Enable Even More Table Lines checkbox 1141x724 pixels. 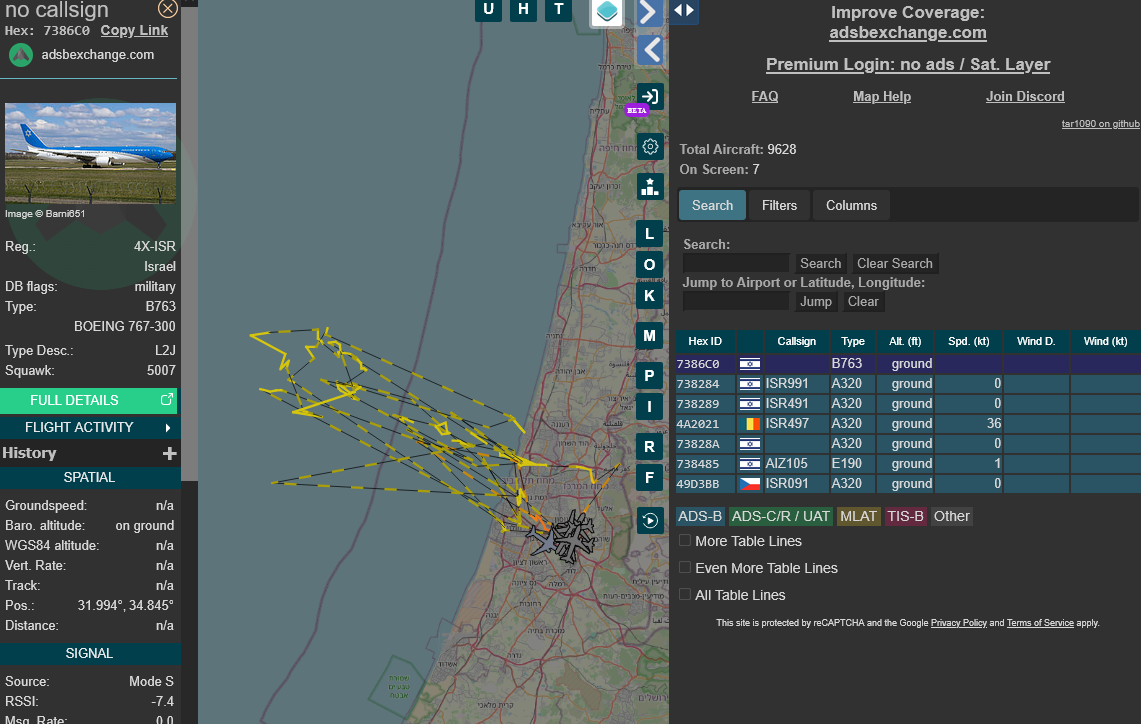point(685,568)
